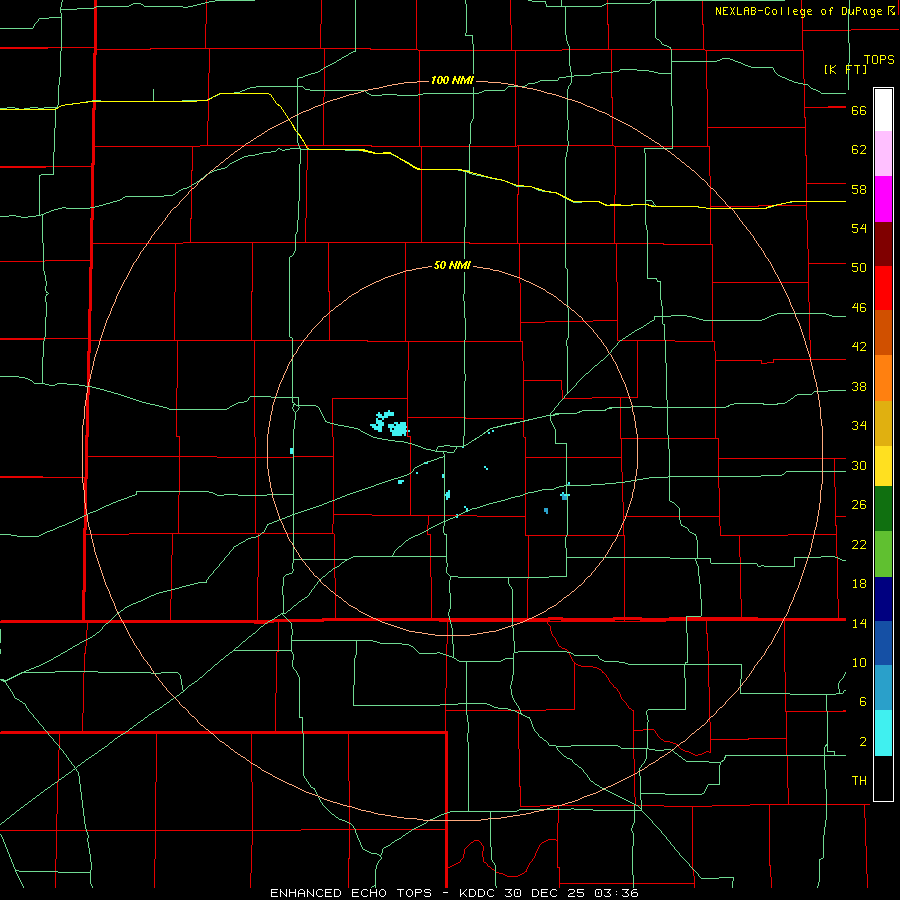Click the '100 NMI' range ring label
This screenshot has width=900, height=900.
(452, 80)
